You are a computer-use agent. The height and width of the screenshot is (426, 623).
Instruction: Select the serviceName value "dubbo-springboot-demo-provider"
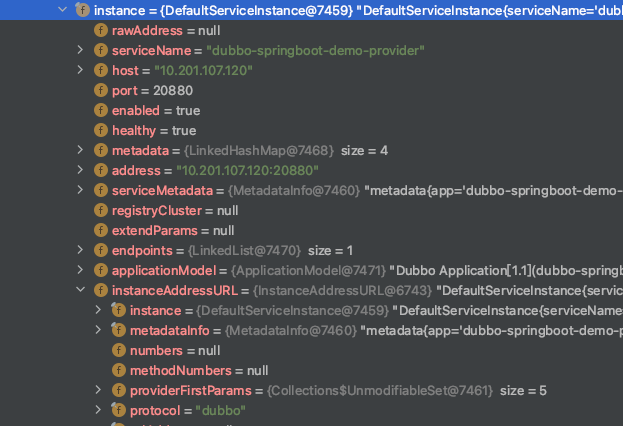(315, 50)
